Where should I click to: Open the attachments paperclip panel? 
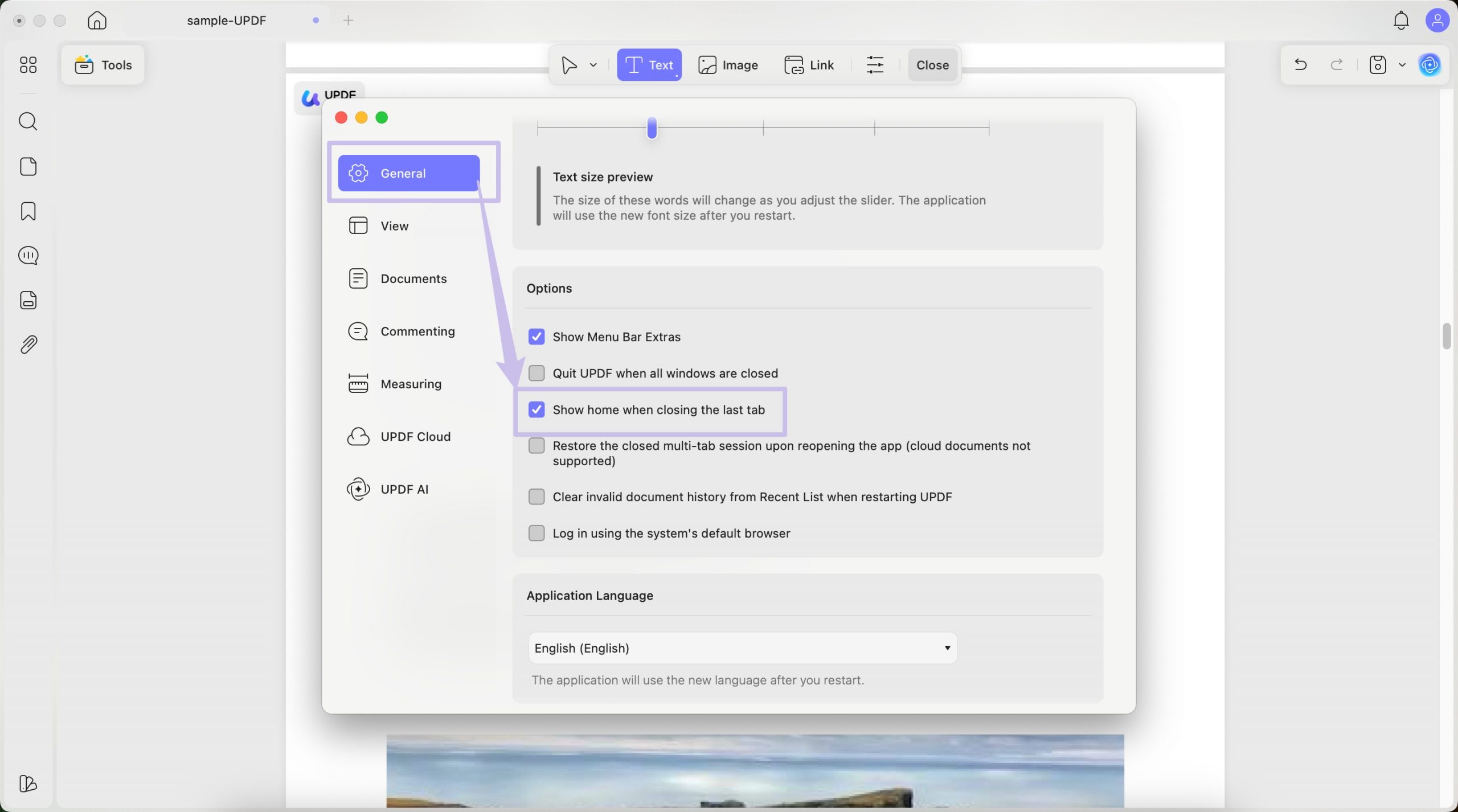click(x=28, y=345)
